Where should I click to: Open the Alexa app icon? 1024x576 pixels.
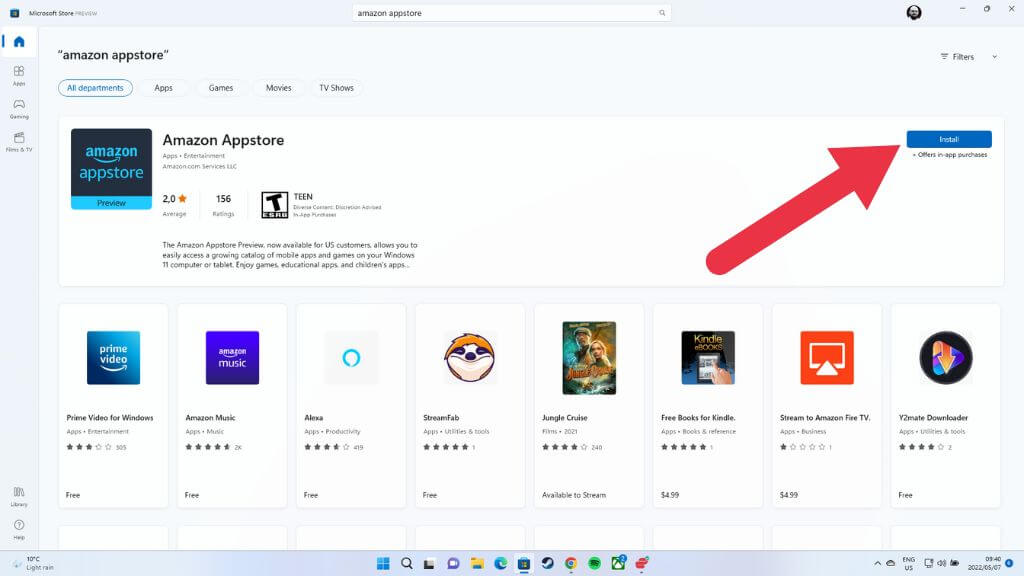(351, 358)
